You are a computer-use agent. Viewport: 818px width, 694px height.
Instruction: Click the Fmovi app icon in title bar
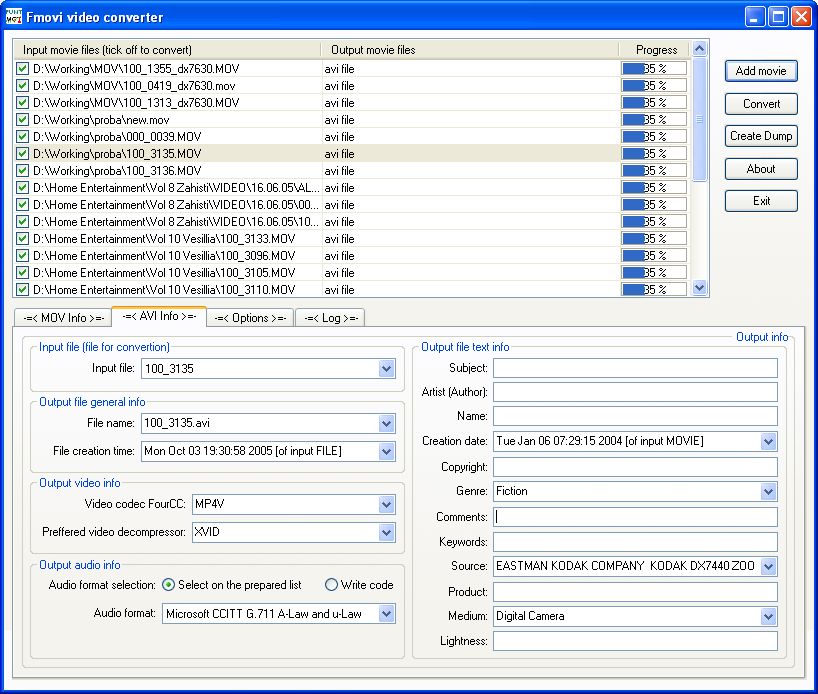point(13,17)
